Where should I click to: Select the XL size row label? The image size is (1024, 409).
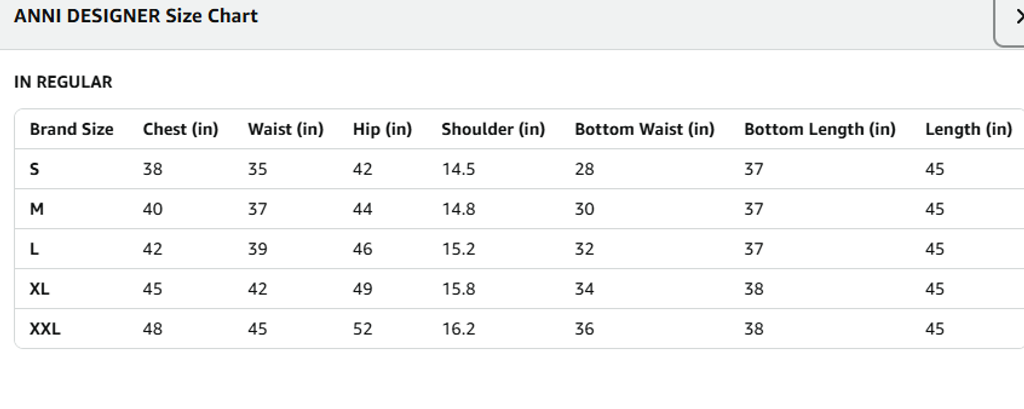[x=40, y=289]
